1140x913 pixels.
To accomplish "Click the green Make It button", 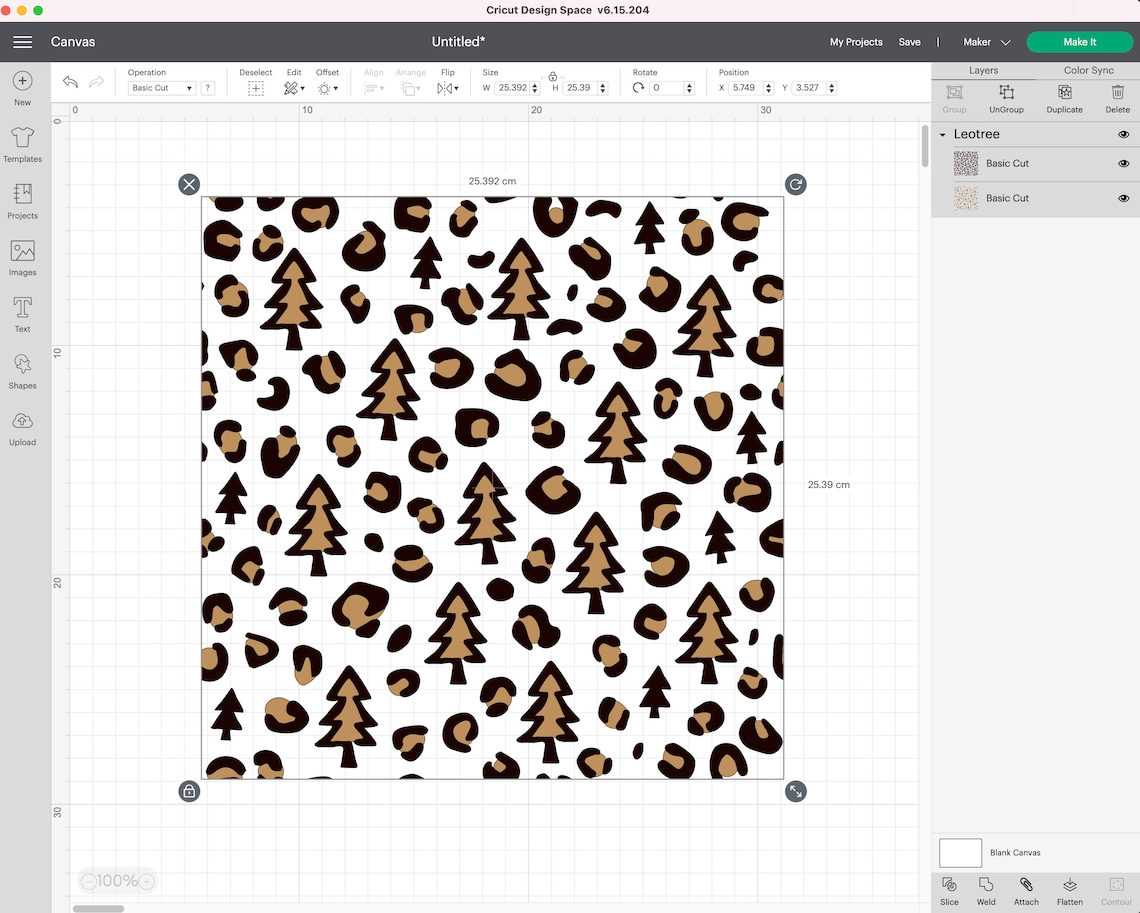I will (x=1080, y=42).
